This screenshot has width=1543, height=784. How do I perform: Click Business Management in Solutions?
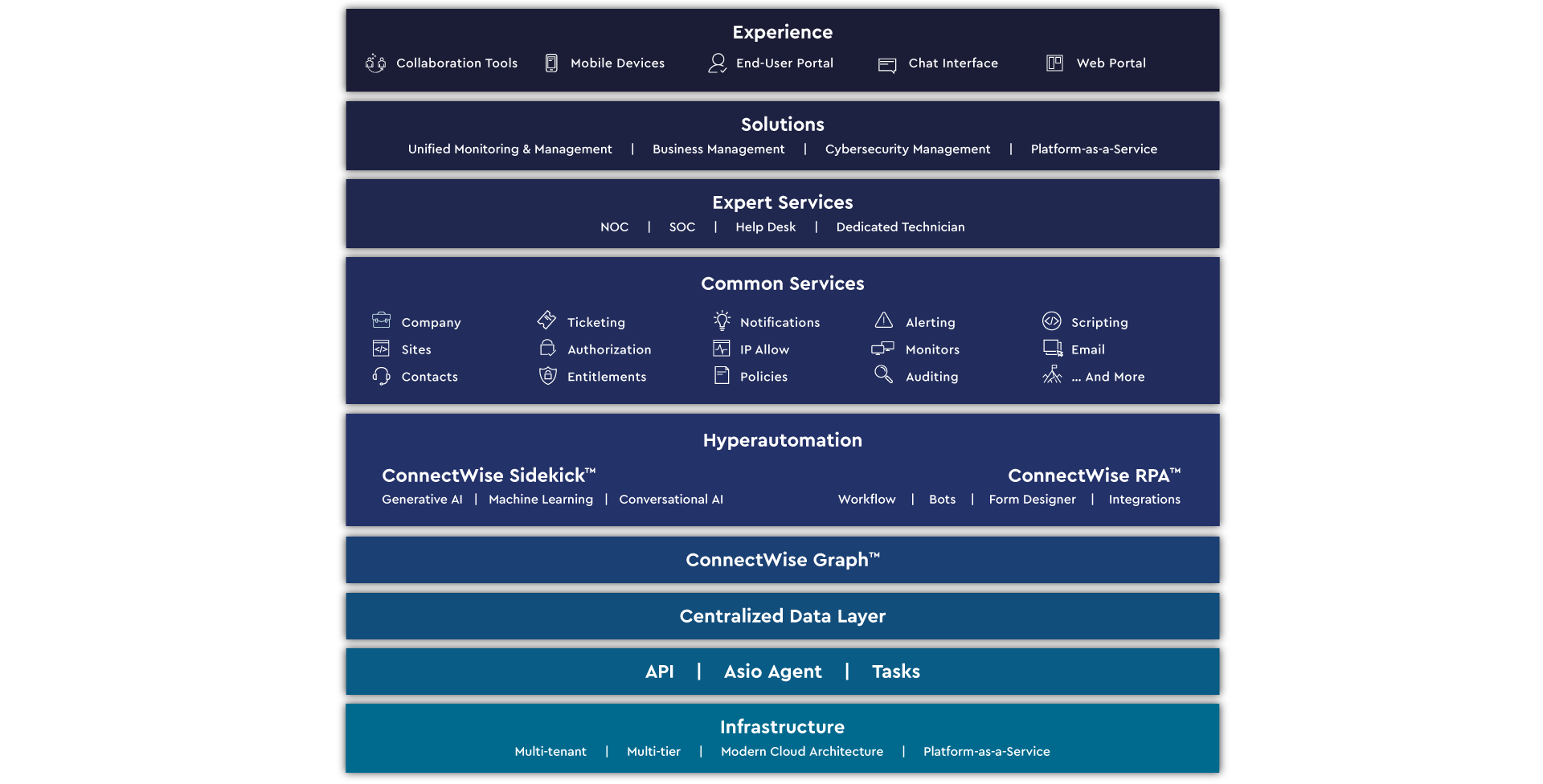718,149
